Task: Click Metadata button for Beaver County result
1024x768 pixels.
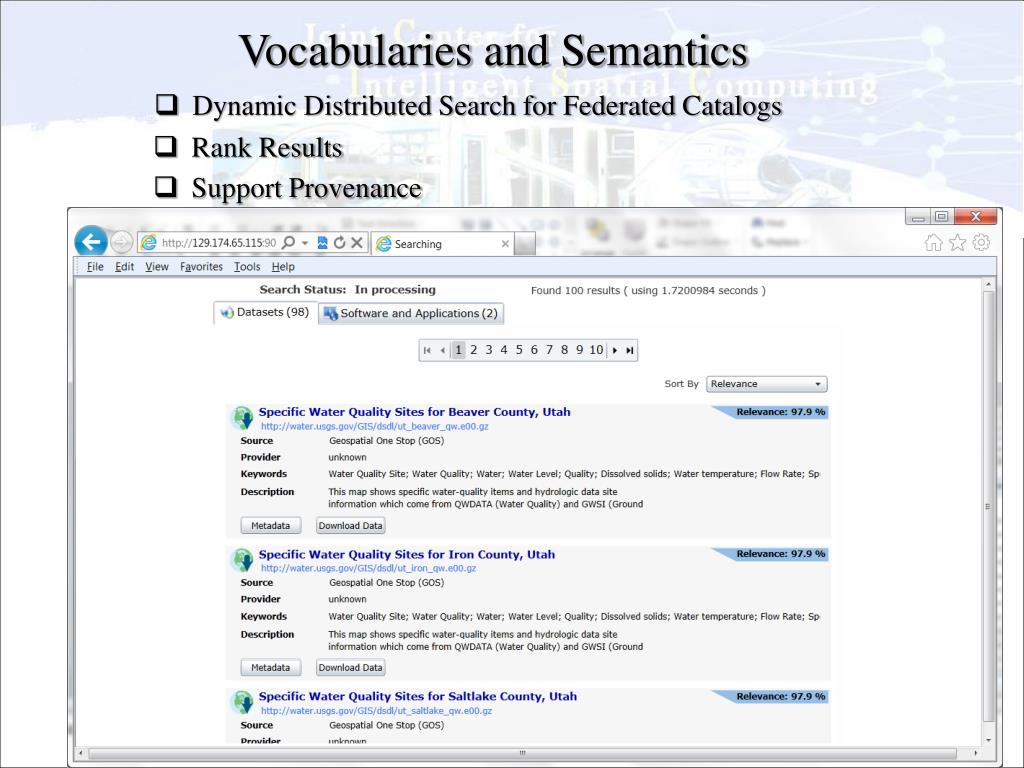Action: (x=270, y=525)
